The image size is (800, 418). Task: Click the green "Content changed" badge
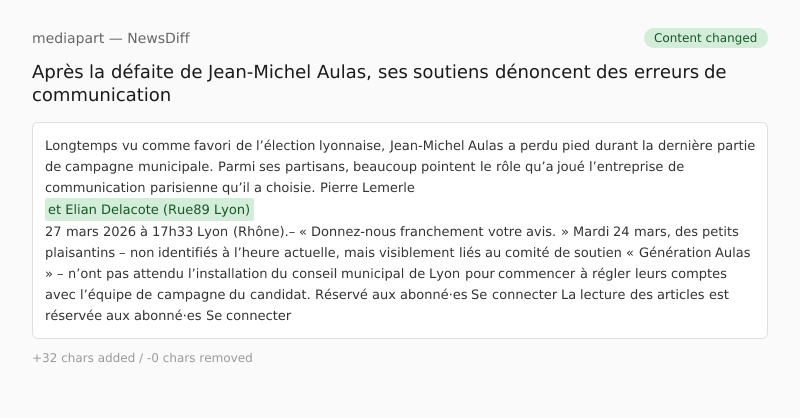point(705,38)
